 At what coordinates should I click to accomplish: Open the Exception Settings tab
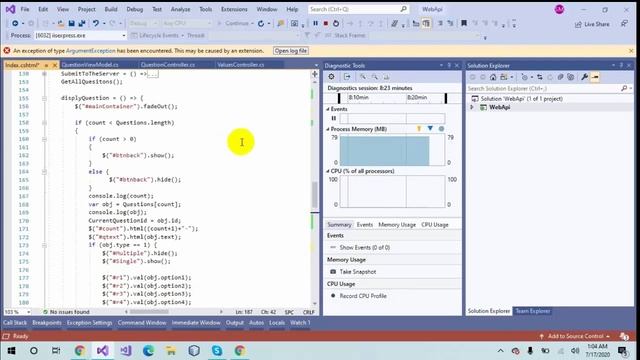(x=89, y=322)
